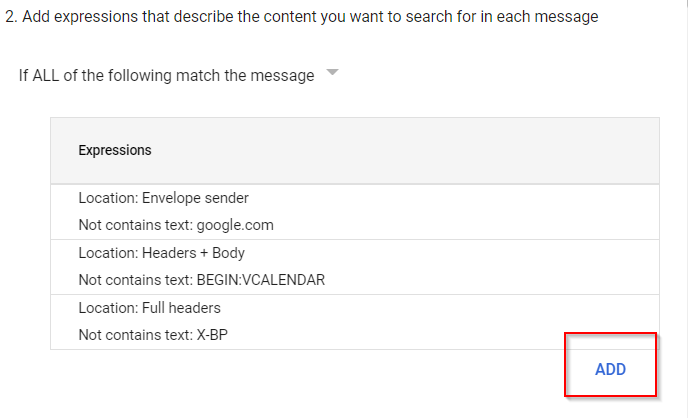Select the "Location: Full headers" line

(x=149, y=308)
